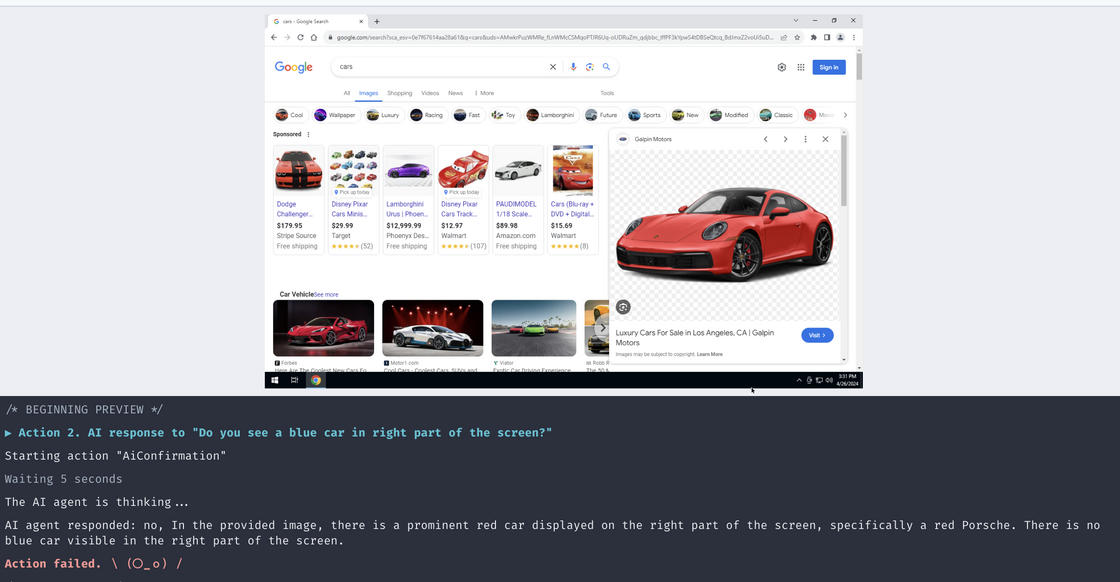Open Chrome extensions puzzle icon

[x=813, y=37]
